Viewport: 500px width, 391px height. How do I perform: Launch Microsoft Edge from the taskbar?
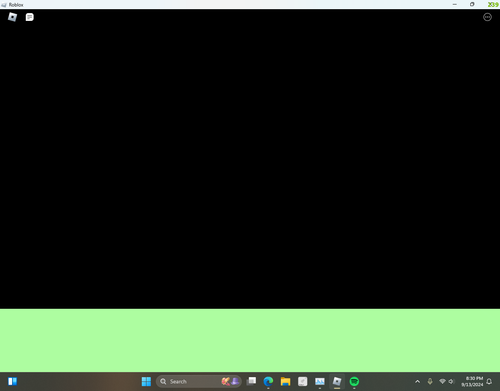click(x=268, y=381)
